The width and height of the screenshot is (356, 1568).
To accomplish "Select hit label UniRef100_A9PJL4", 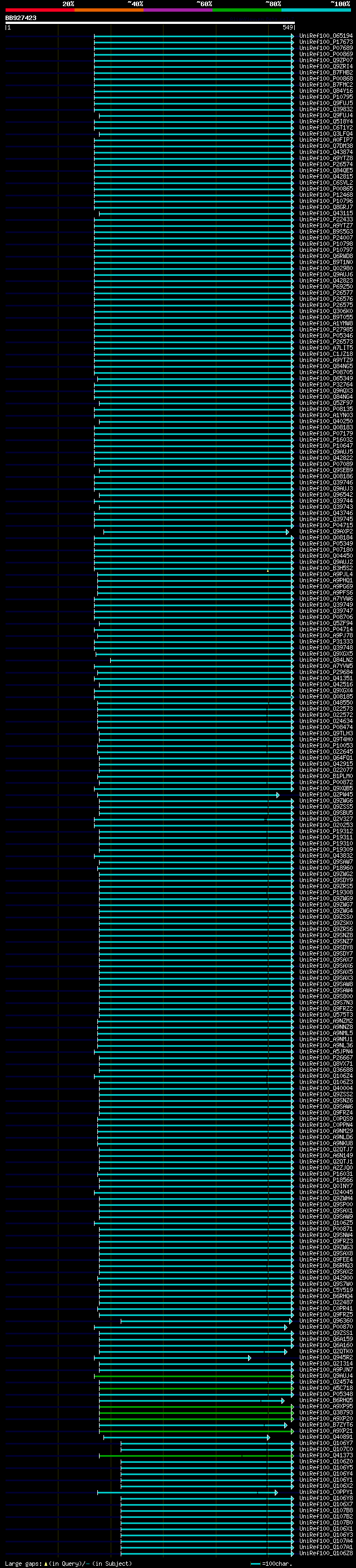I will coord(325,574).
